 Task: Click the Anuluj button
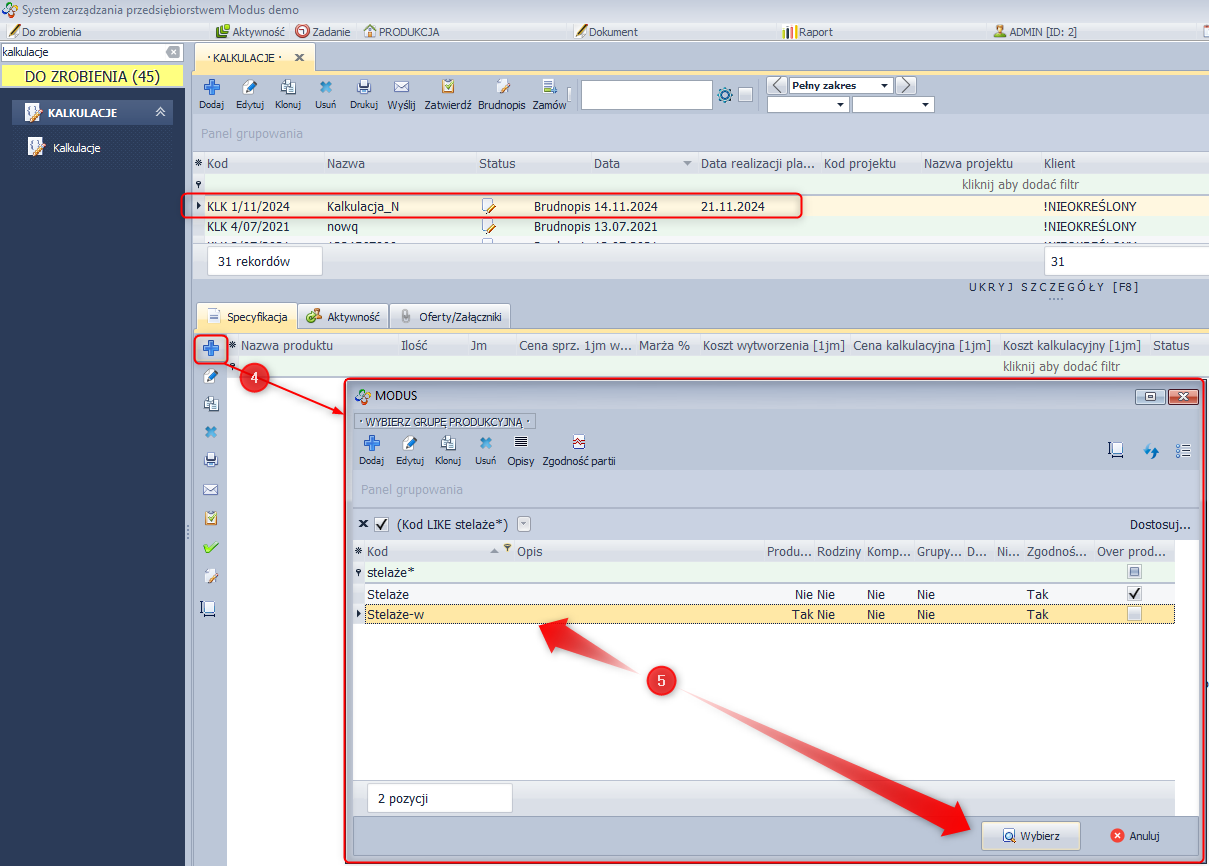pyautogui.click(x=1135, y=835)
